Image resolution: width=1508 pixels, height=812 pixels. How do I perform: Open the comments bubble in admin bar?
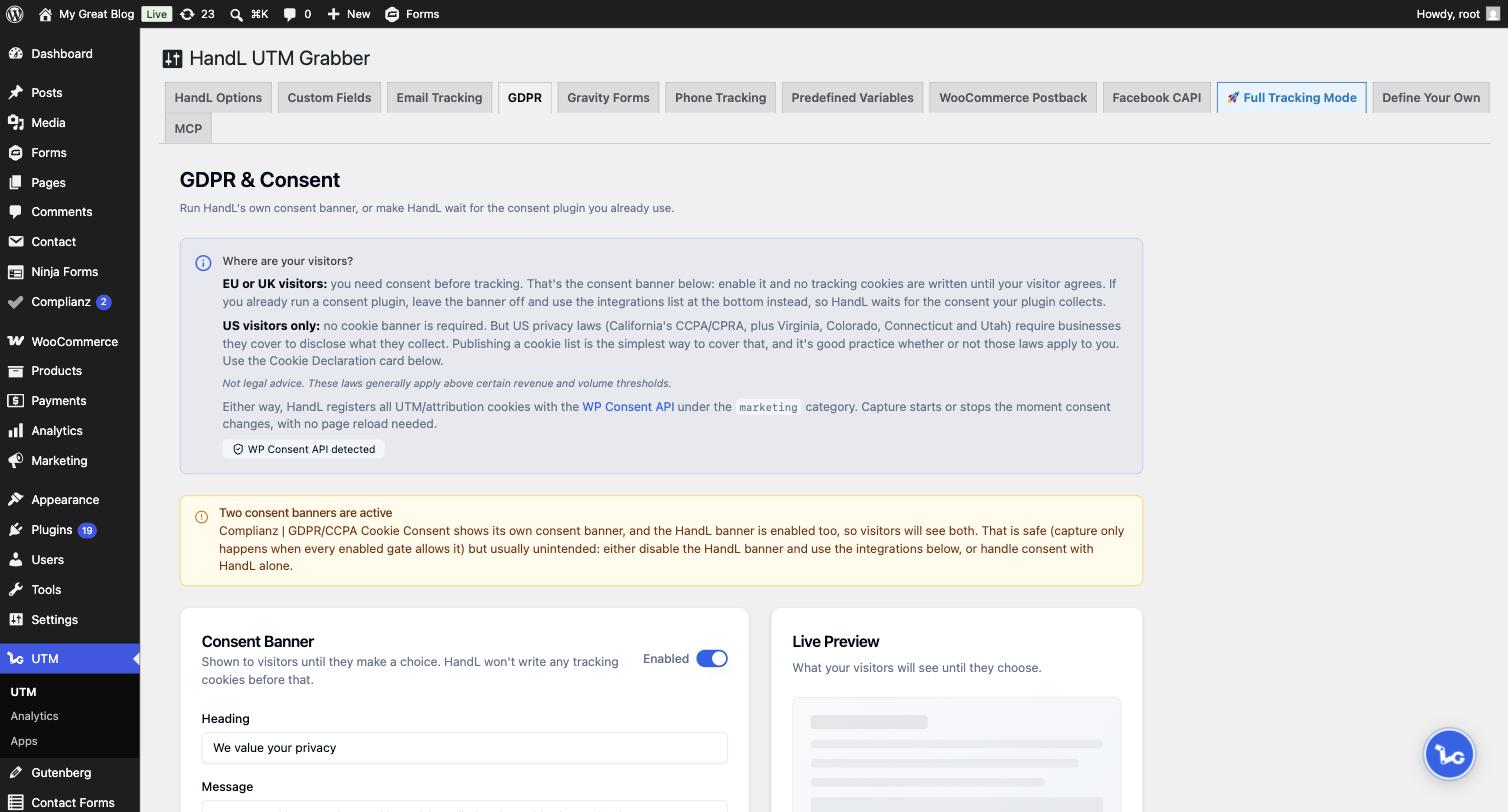tap(290, 14)
